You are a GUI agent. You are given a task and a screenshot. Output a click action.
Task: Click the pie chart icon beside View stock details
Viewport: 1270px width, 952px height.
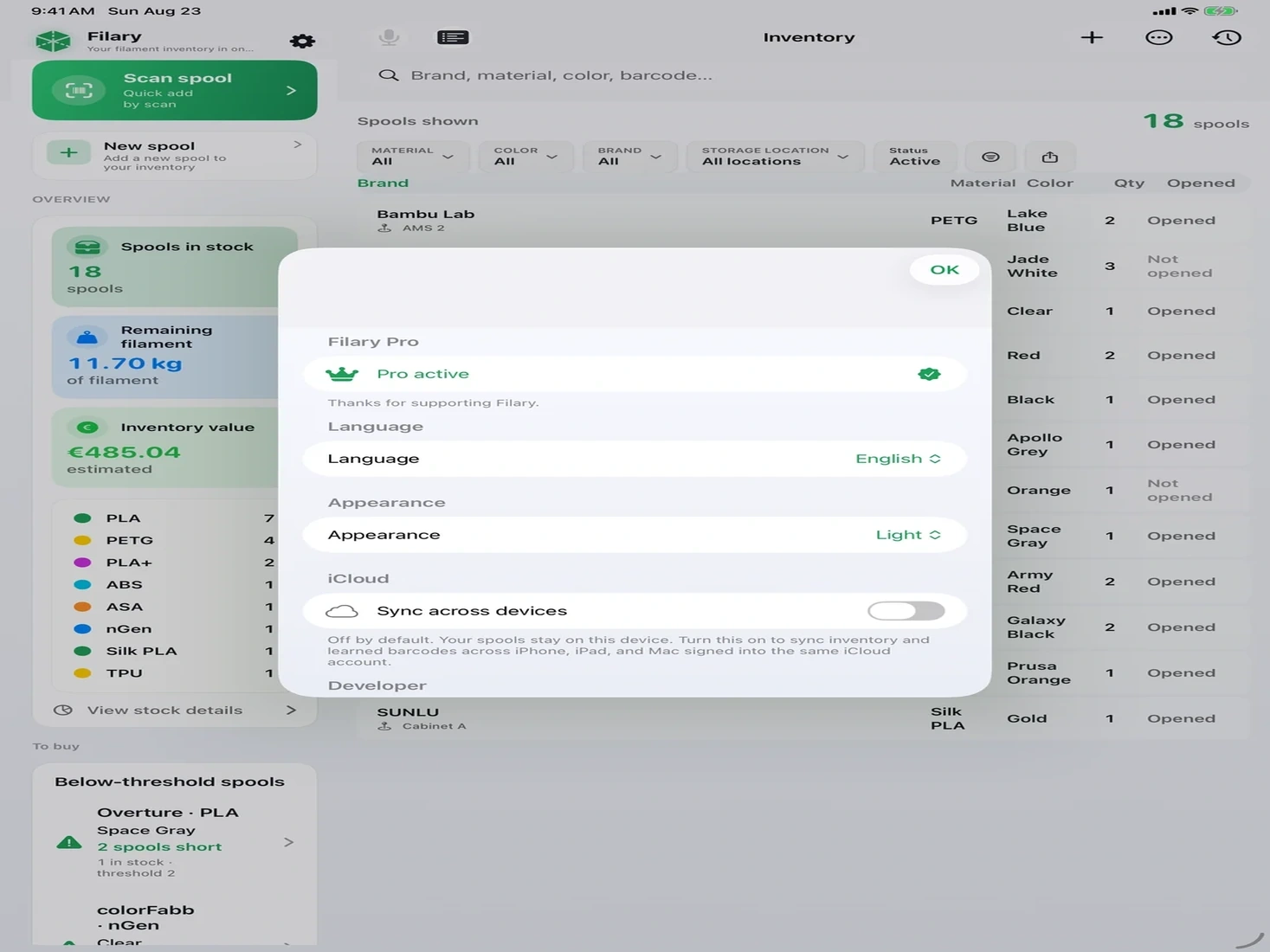[x=62, y=711]
